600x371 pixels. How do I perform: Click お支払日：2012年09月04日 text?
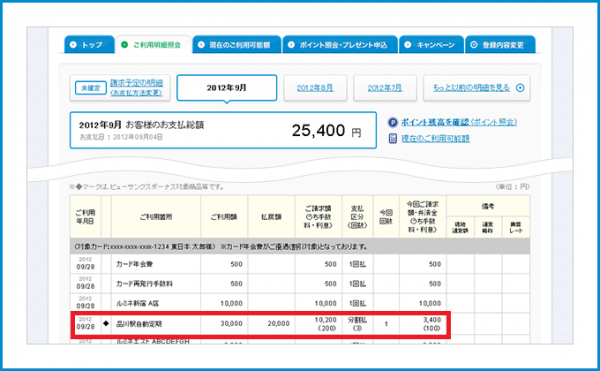121,137
